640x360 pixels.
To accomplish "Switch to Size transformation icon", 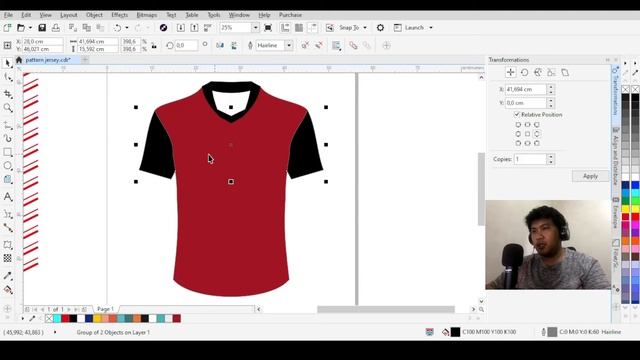I will (x=551, y=73).
